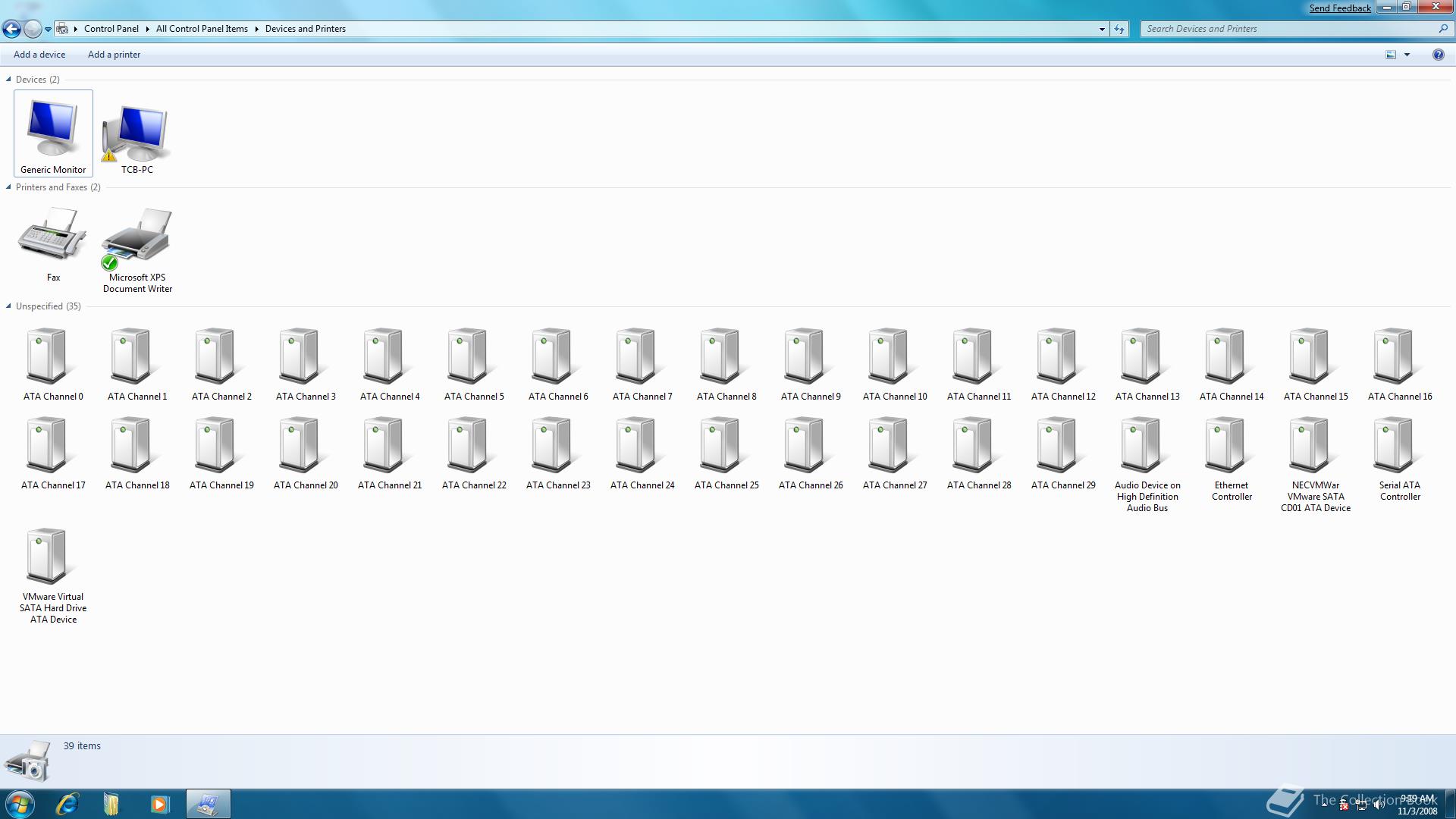Image resolution: width=1456 pixels, height=819 pixels.
Task: Open Windows Media Player from taskbar
Action: point(159,804)
